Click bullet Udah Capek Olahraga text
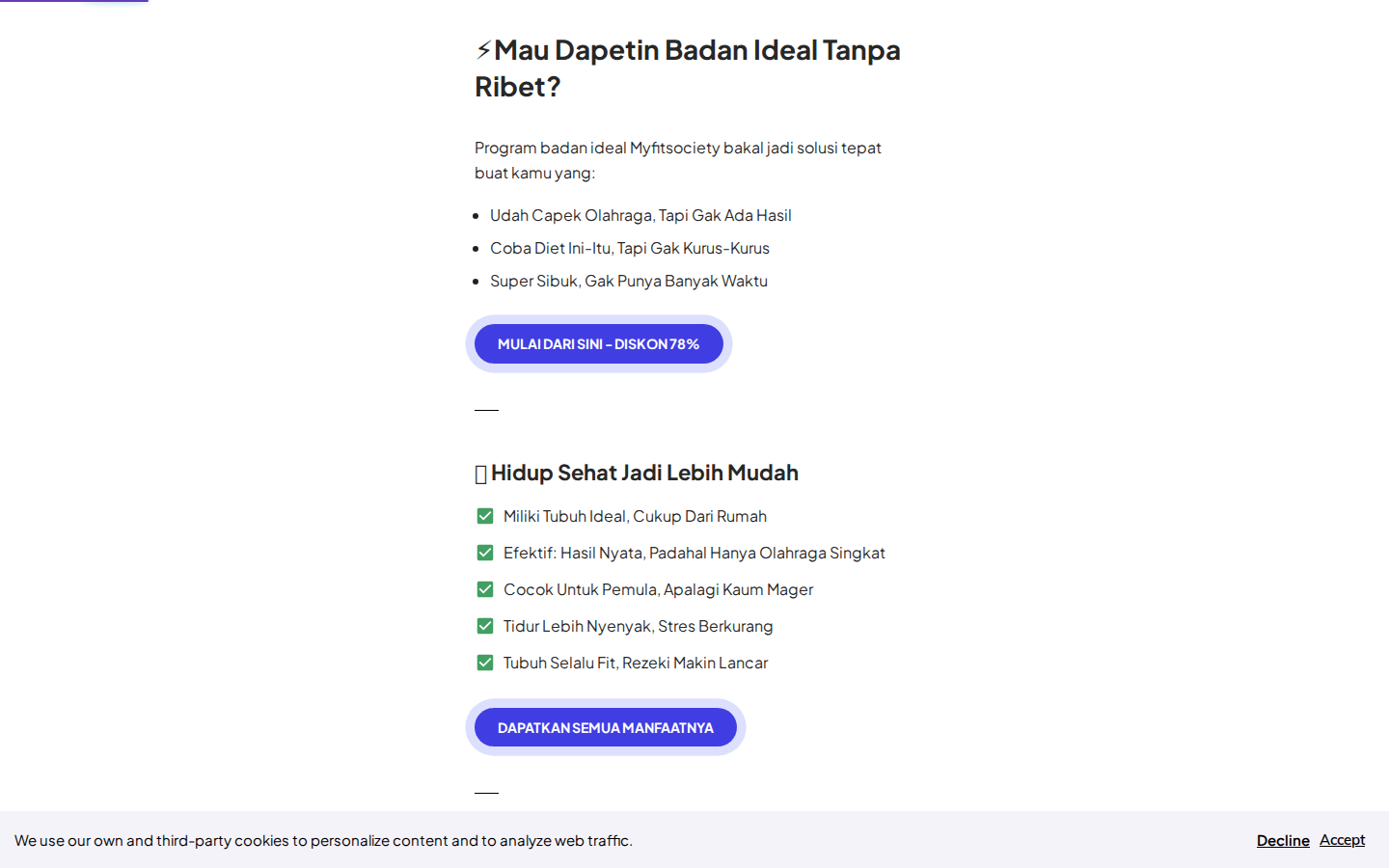 (640, 215)
